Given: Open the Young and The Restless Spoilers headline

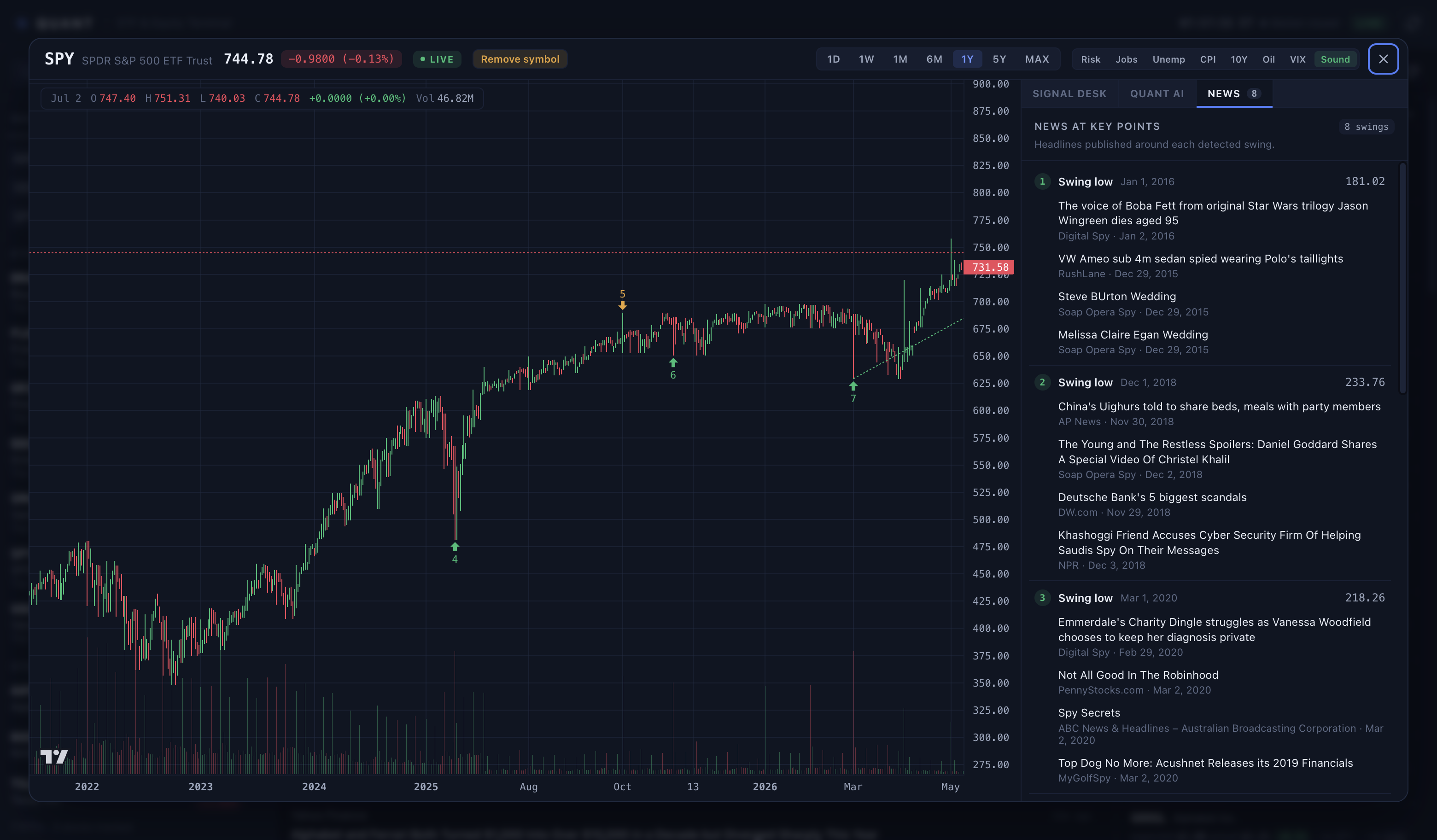Looking at the screenshot, I should 1217,452.
